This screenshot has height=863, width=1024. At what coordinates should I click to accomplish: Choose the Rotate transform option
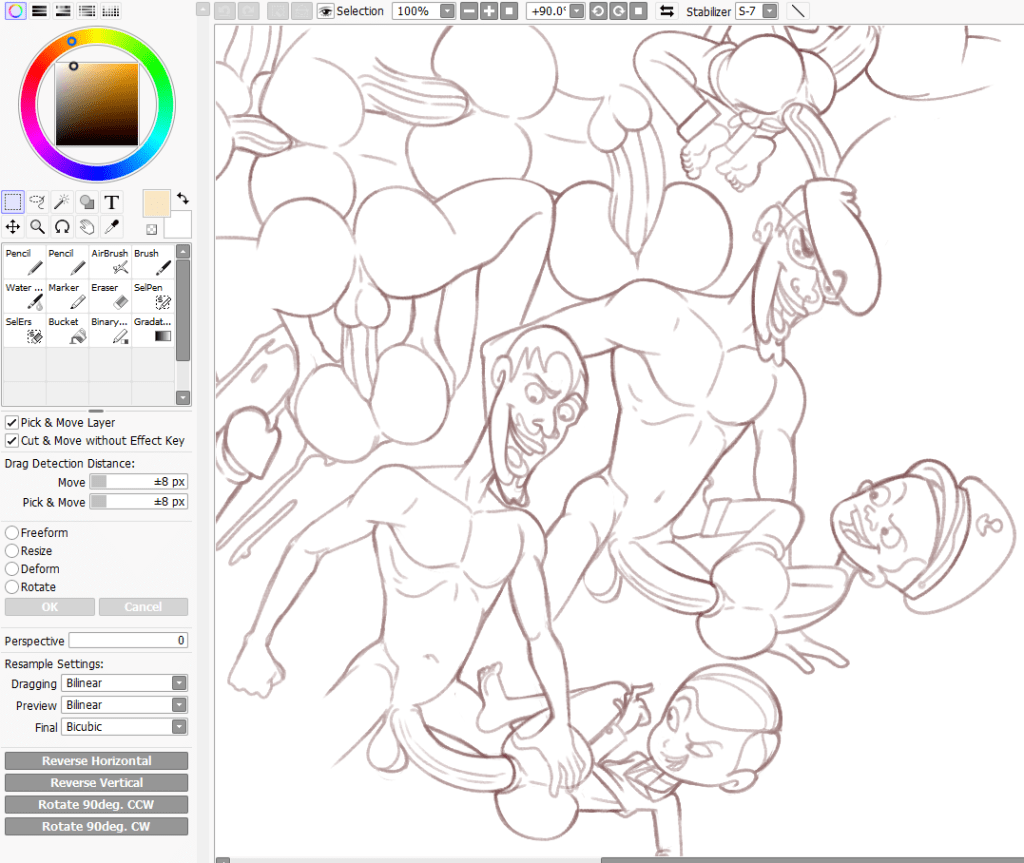(x=12, y=587)
